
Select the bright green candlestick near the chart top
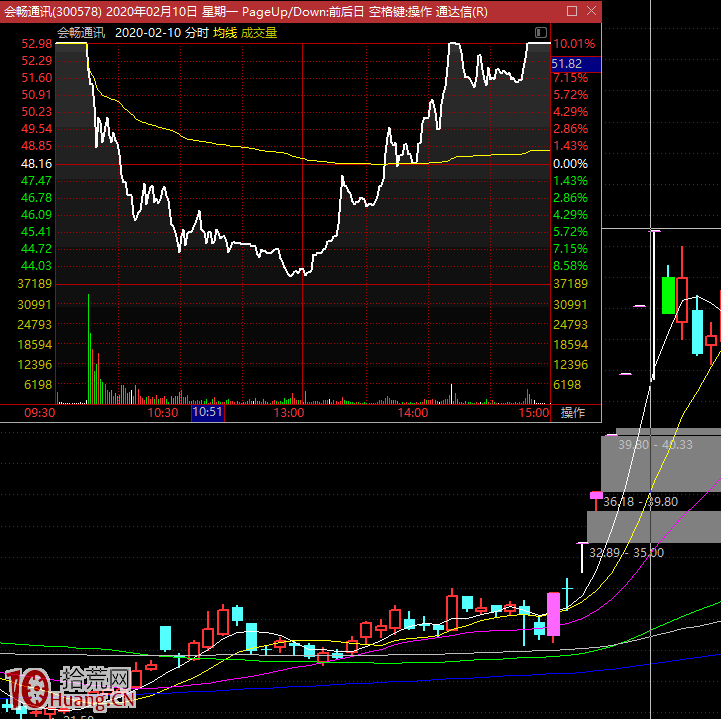click(669, 295)
